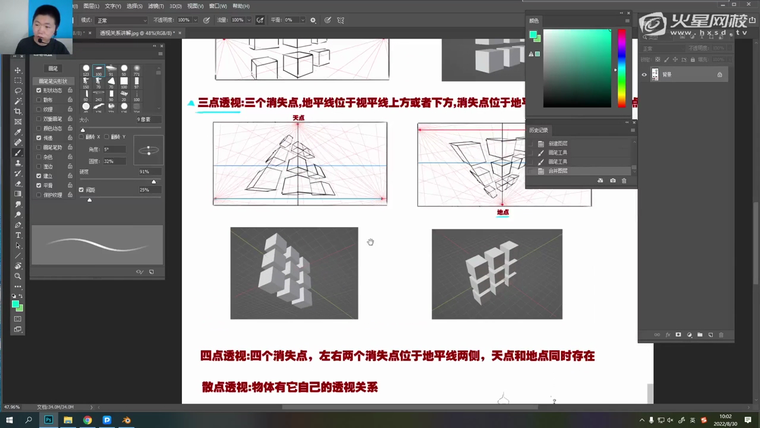This screenshot has width=760, height=428.
Task: Open the 模式 blend mode dropdown
Action: (x=122, y=19)
